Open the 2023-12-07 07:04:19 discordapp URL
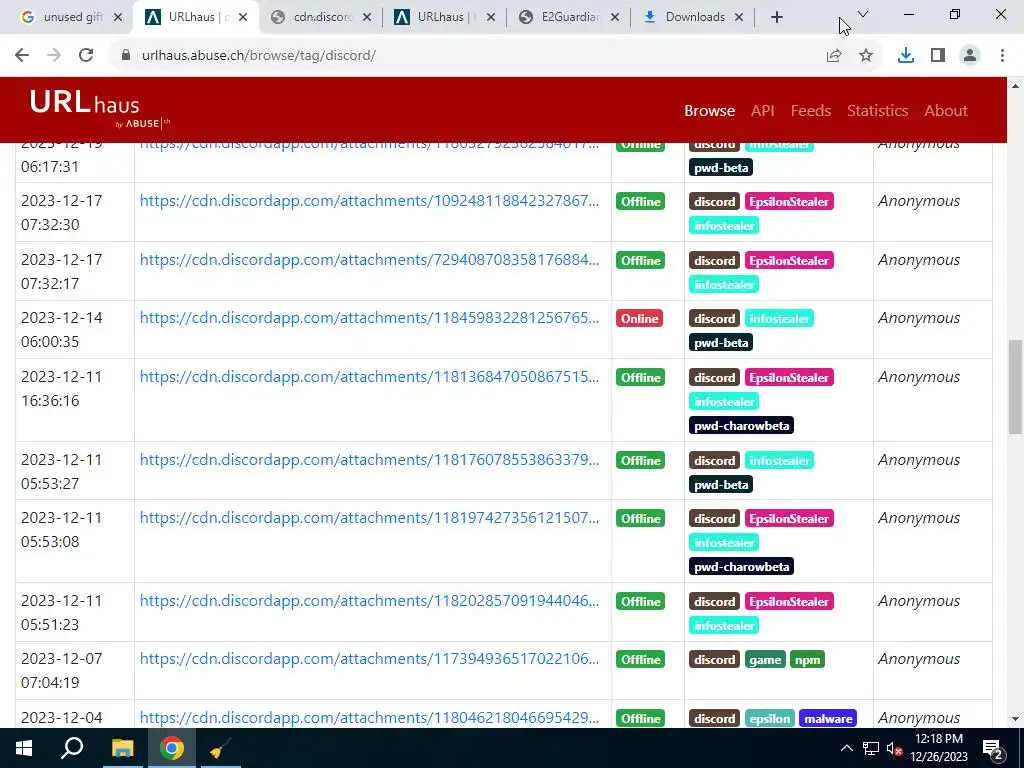Screen dimensions: 1024x768 [369, 659]
